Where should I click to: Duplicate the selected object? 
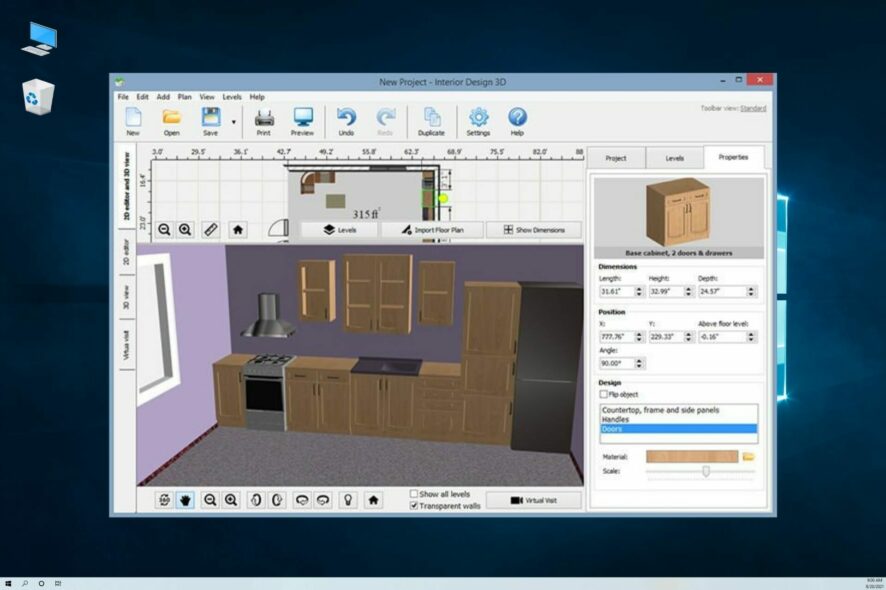point(431,121)
